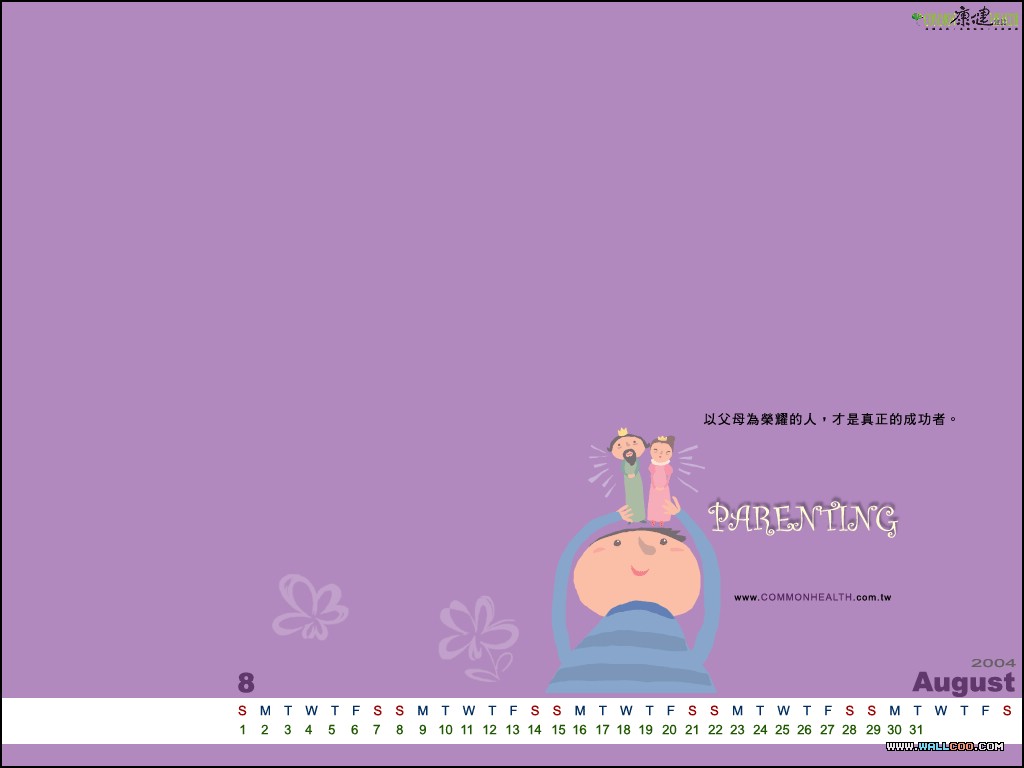
Task: Select date 1 on the calendar
Action: [x=242, y=730]
